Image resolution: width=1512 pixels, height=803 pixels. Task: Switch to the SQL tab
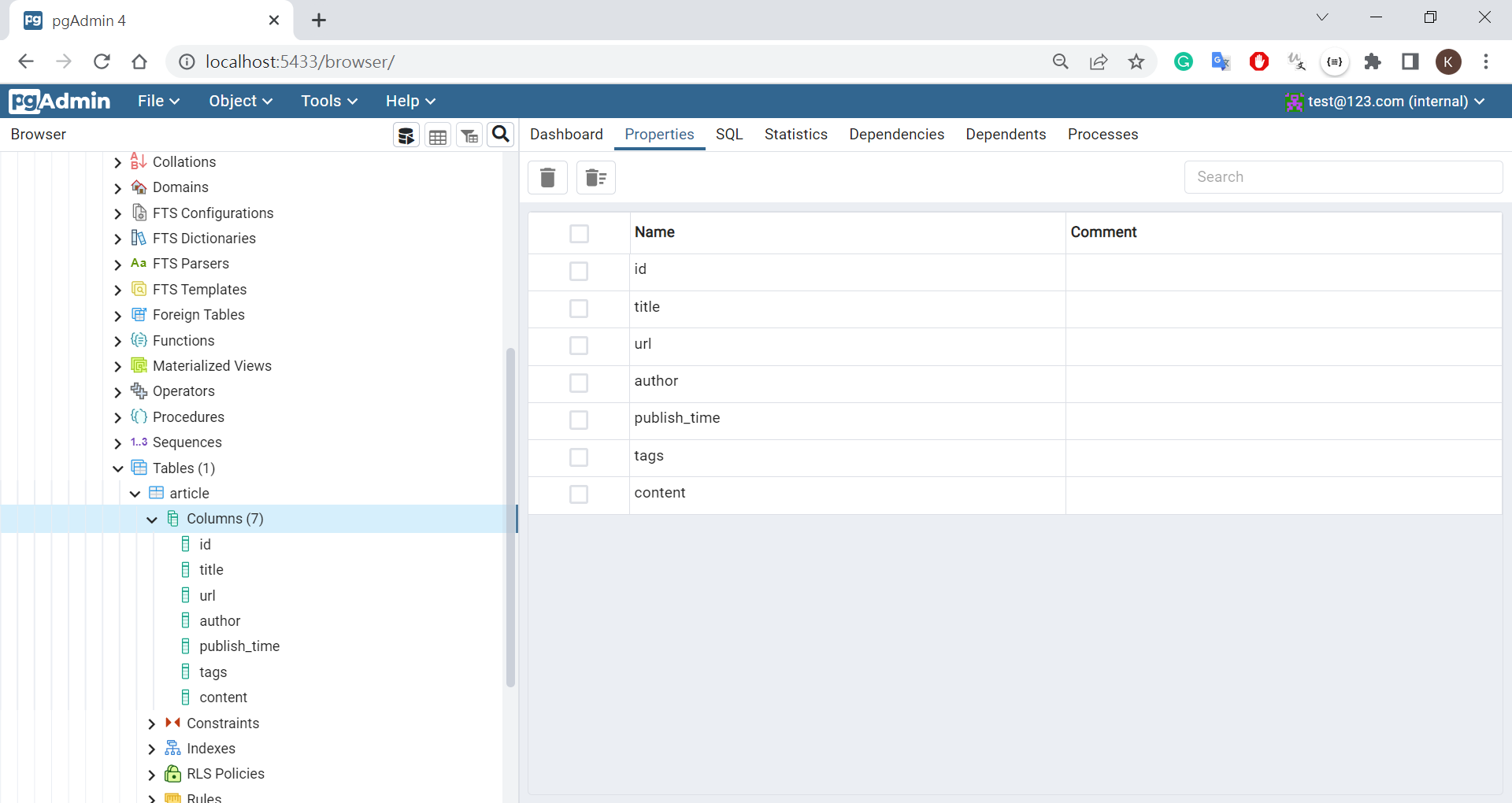pos(728,135)
